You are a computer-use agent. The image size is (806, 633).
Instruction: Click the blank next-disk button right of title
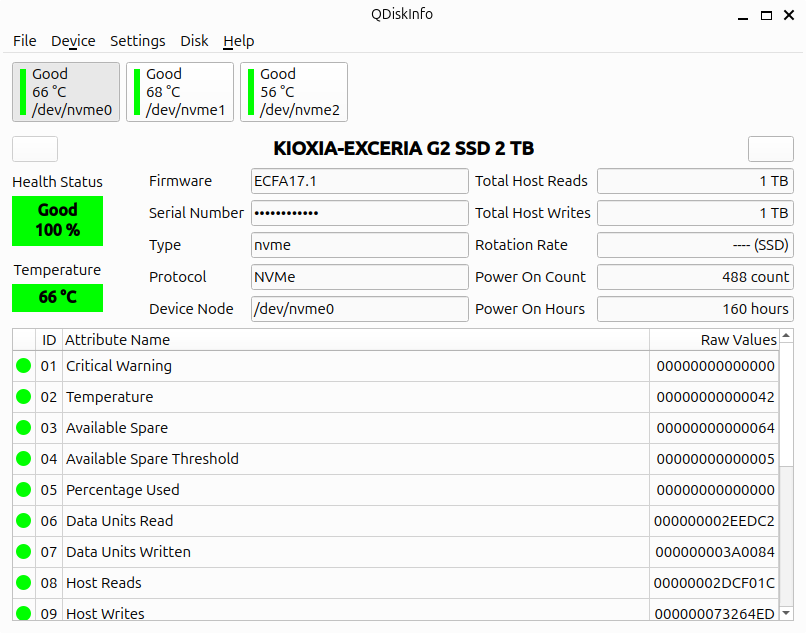(771, 149)
